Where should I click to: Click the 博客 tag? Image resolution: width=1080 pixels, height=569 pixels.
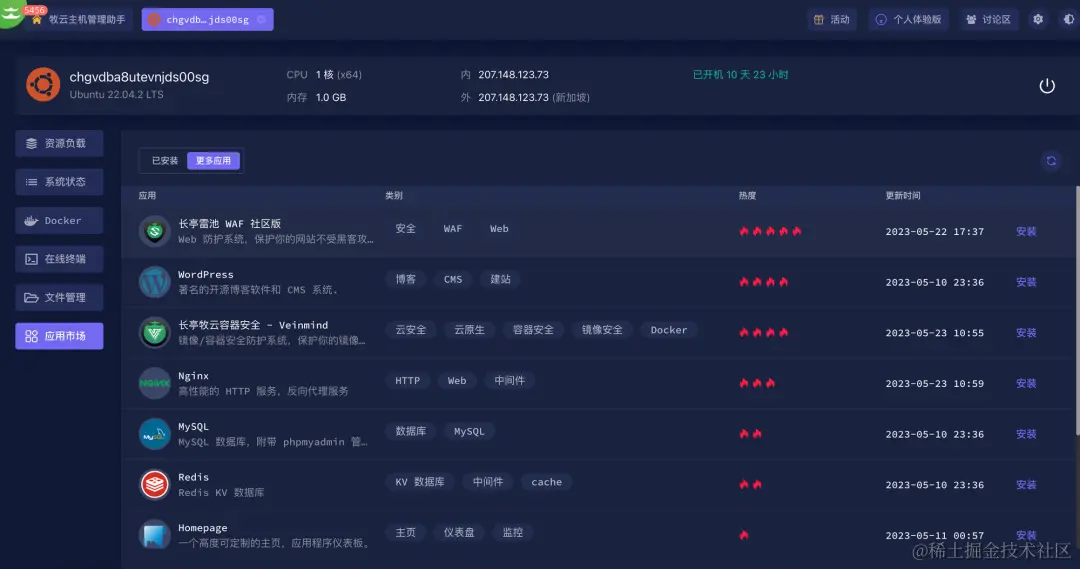coord(406,279)
